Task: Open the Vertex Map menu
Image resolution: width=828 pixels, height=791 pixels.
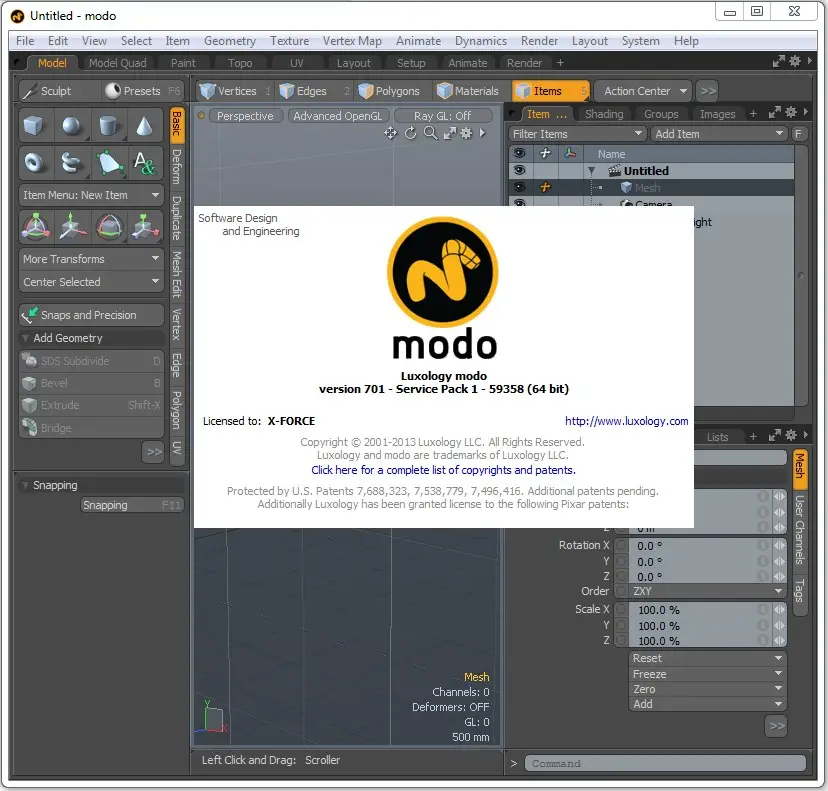Action: 352,41
